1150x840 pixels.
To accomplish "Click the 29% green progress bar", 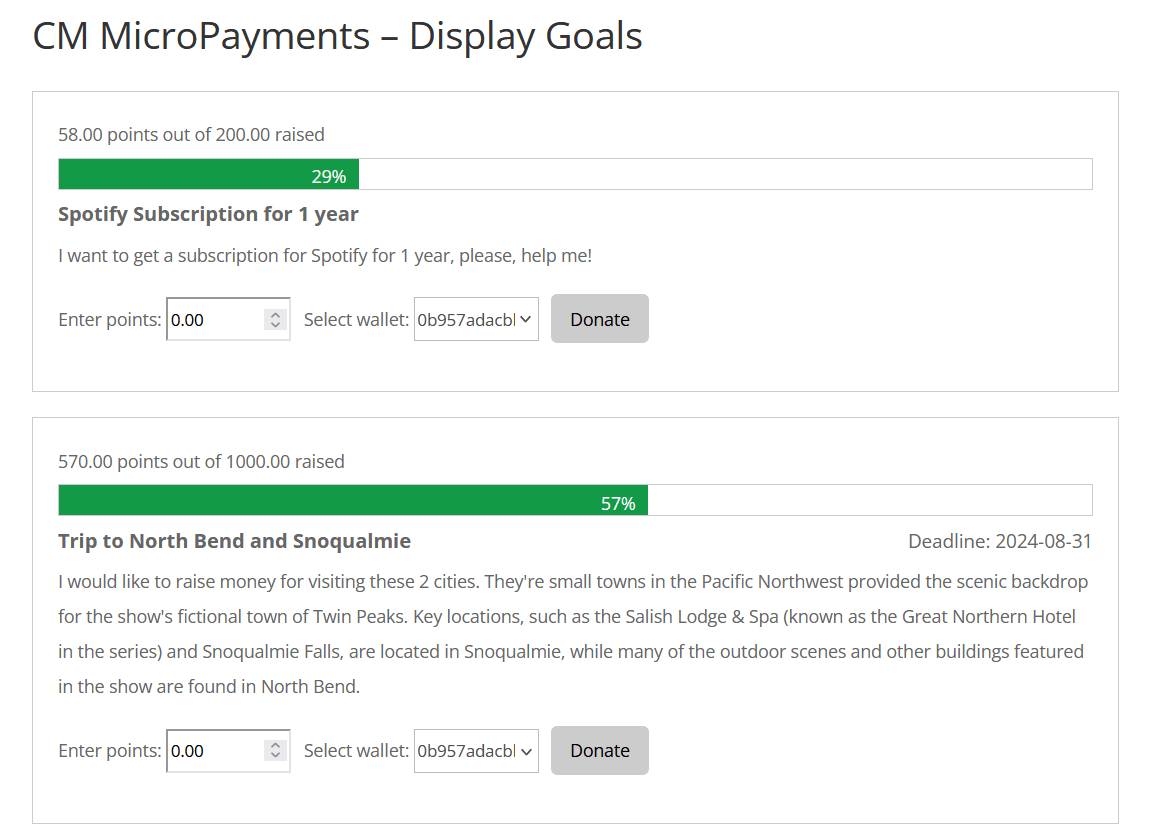I will 208,175.
